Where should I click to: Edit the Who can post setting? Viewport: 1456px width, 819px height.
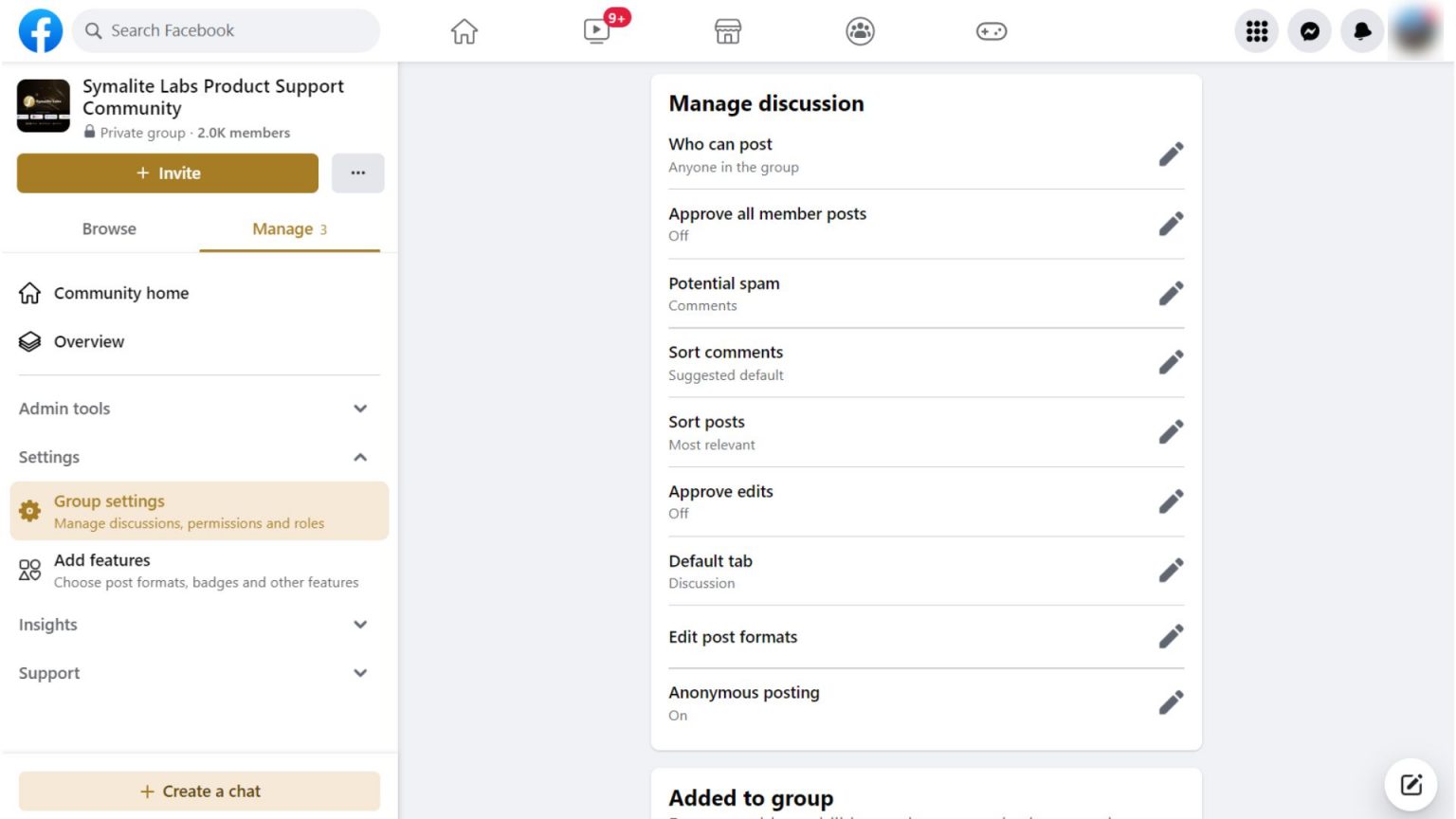[x=1172, y=154]
